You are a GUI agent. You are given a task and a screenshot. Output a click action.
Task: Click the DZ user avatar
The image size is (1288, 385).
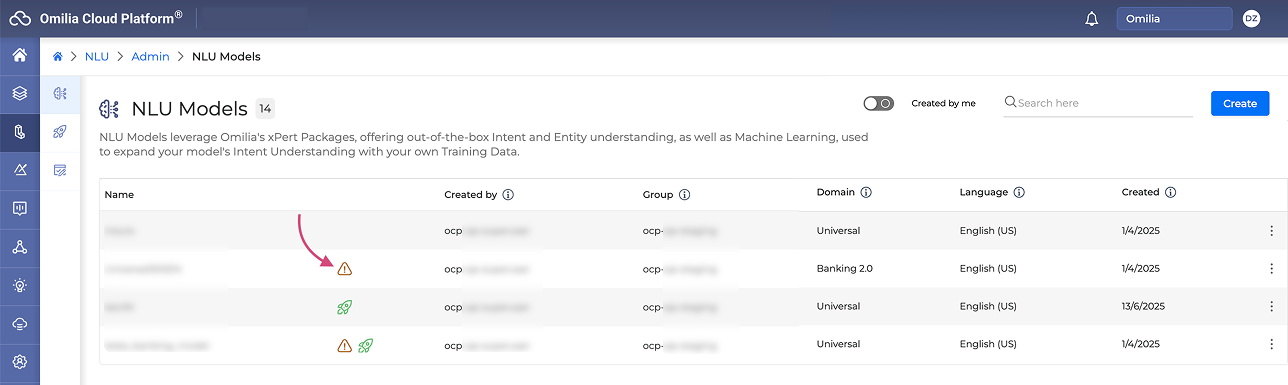tap(1251, 19)
